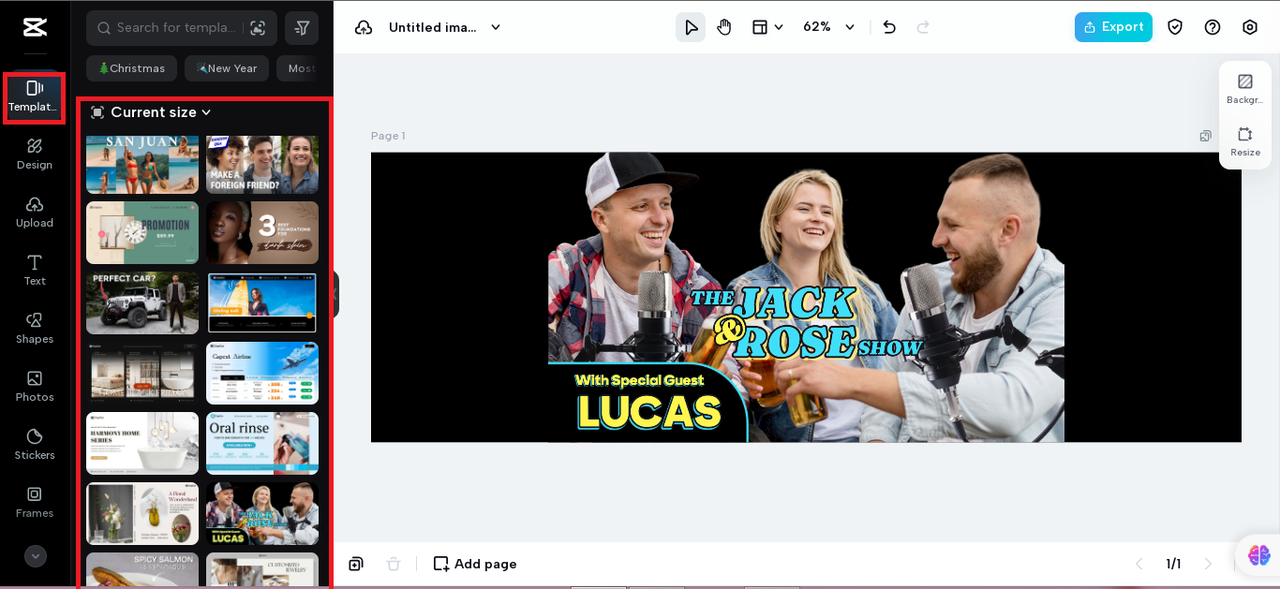Click the cloud save status icon
Viewport: 1280px width, 589px height.
364,27
